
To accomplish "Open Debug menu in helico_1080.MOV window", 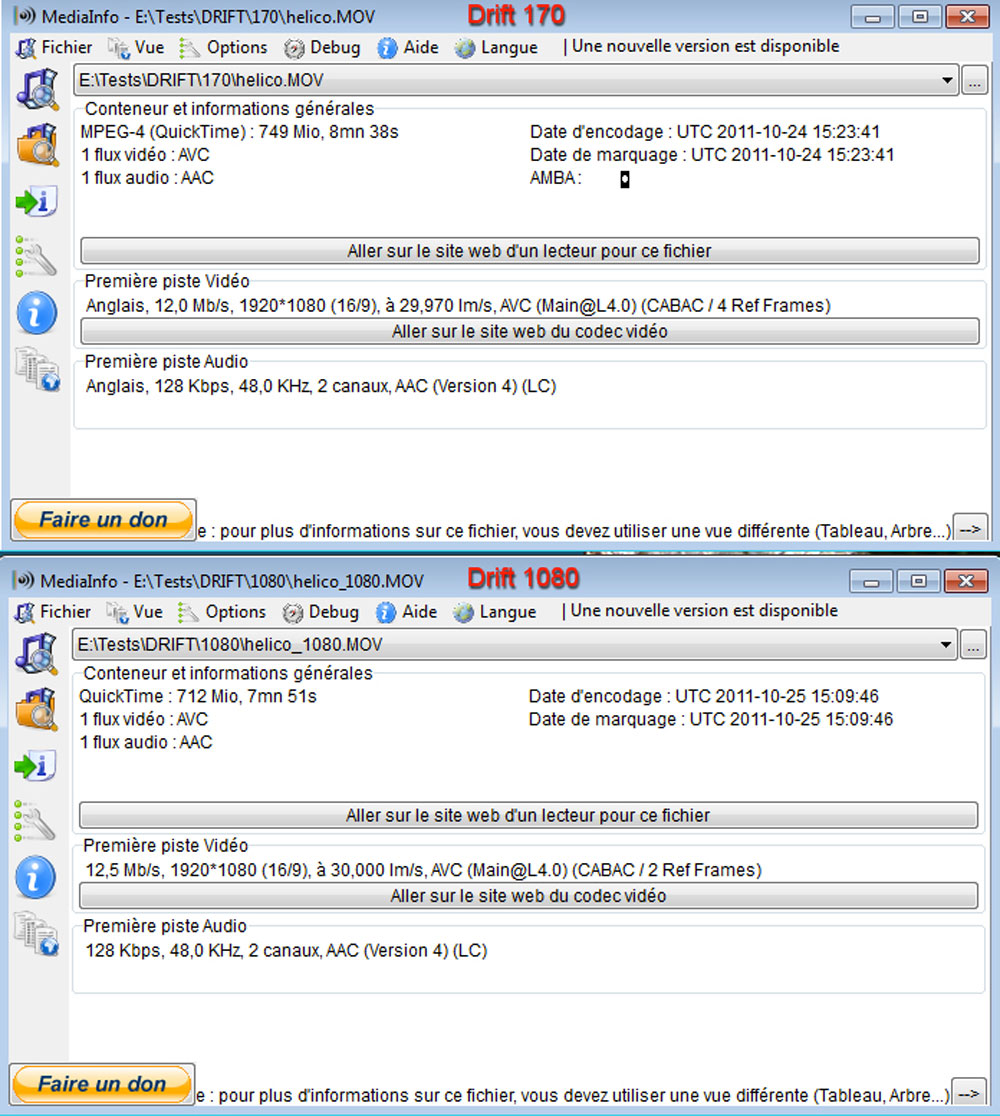I will (x=321, y=612).
